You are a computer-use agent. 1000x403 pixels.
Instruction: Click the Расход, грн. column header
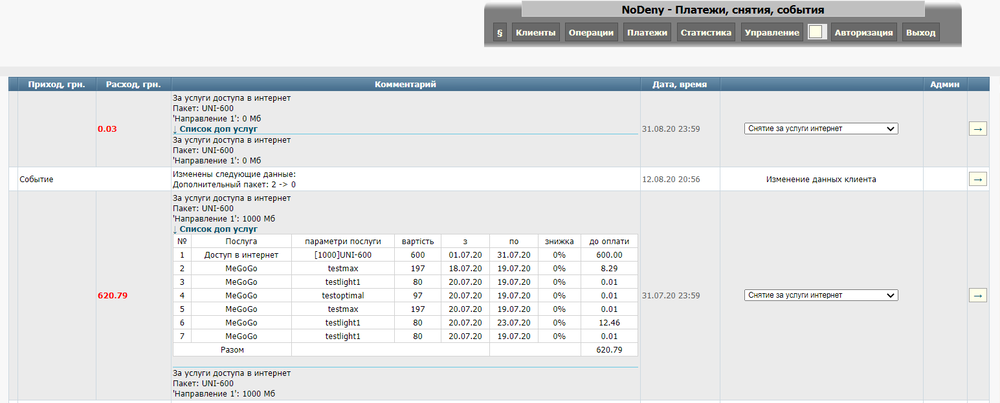click(x=132, y=85)
